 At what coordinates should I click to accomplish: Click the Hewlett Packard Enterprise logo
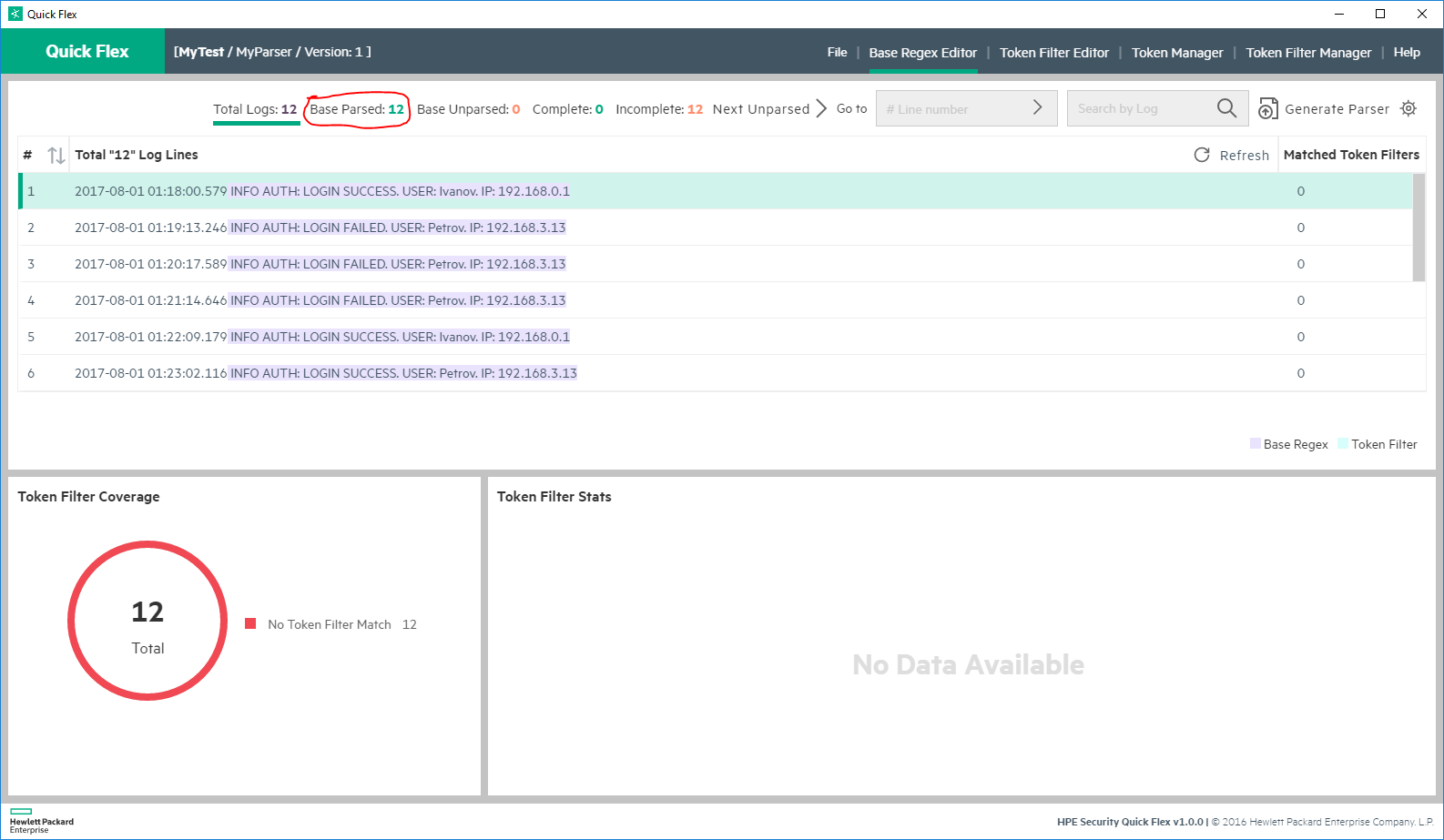(x=41, y=821)
